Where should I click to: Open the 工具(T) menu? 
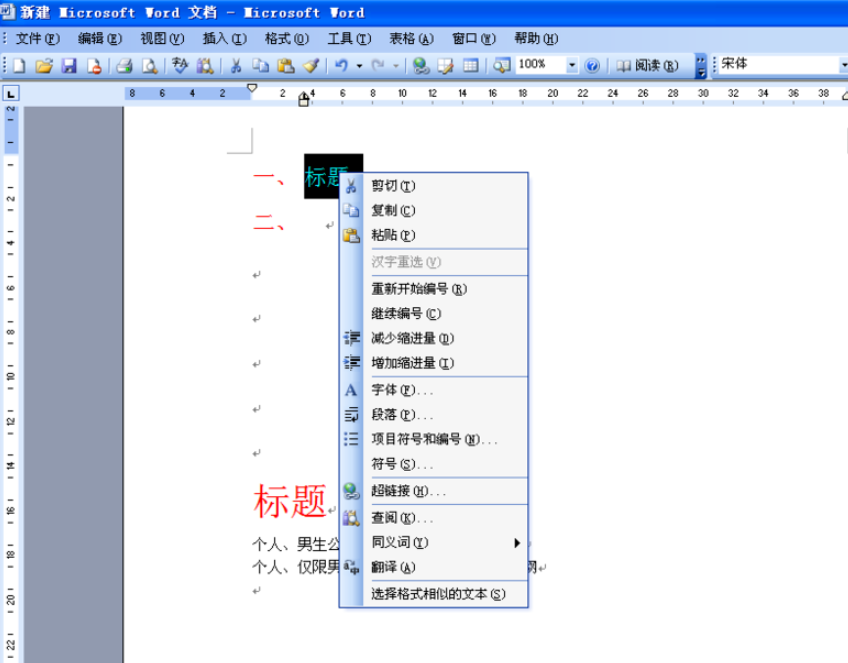tap(349, 39)
